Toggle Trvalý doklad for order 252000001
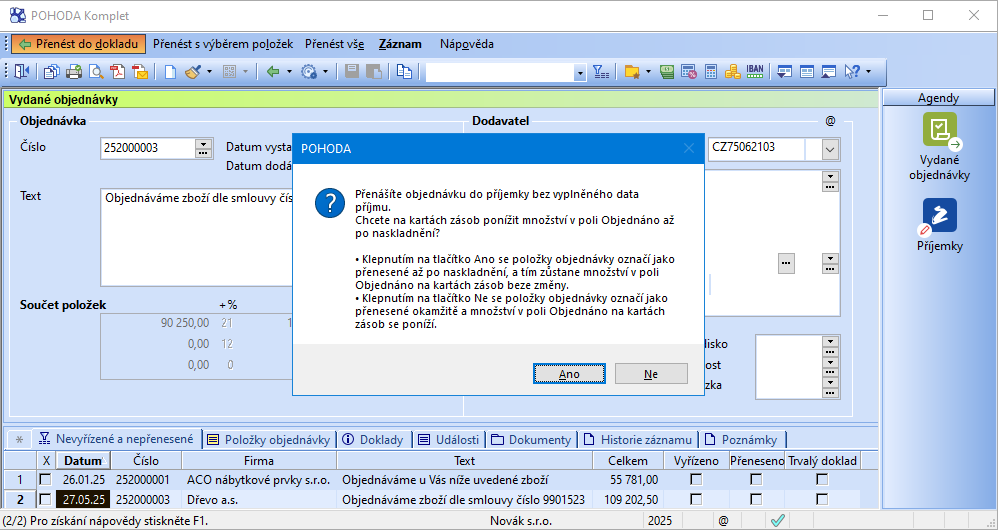The height and width of the screenshot is (531, 1000). point(822,479)
